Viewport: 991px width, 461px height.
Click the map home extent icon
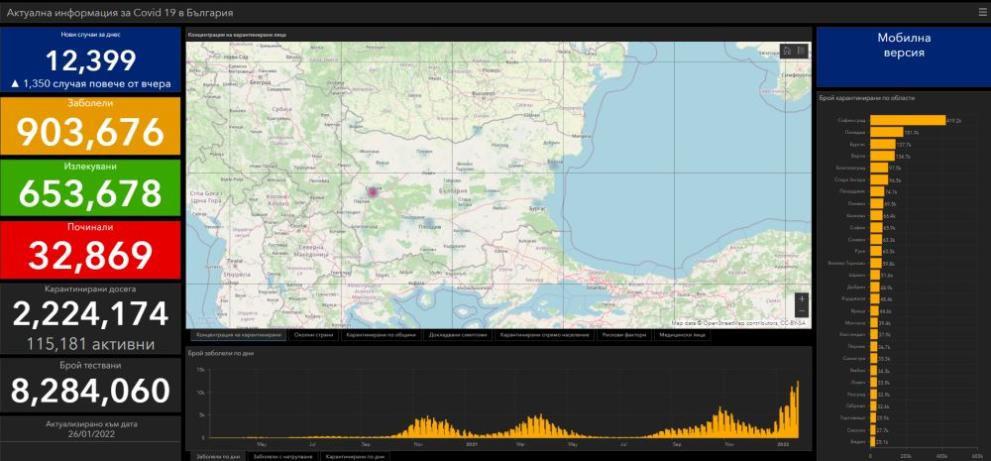pos(787,51)
